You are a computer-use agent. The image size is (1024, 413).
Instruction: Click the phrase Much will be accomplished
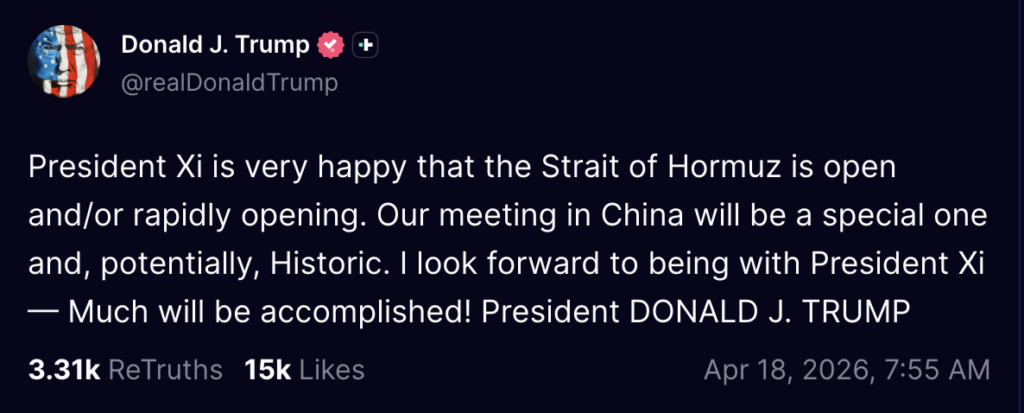point(269,313)
